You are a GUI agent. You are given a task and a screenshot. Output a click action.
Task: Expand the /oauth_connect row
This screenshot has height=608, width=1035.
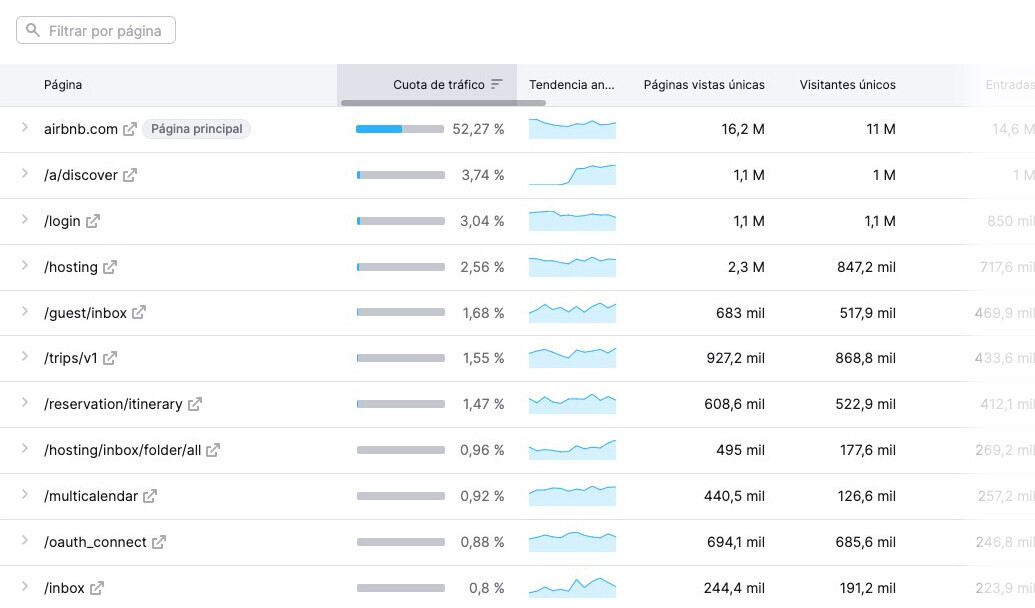pyautogui.click(x=25, y=541)
